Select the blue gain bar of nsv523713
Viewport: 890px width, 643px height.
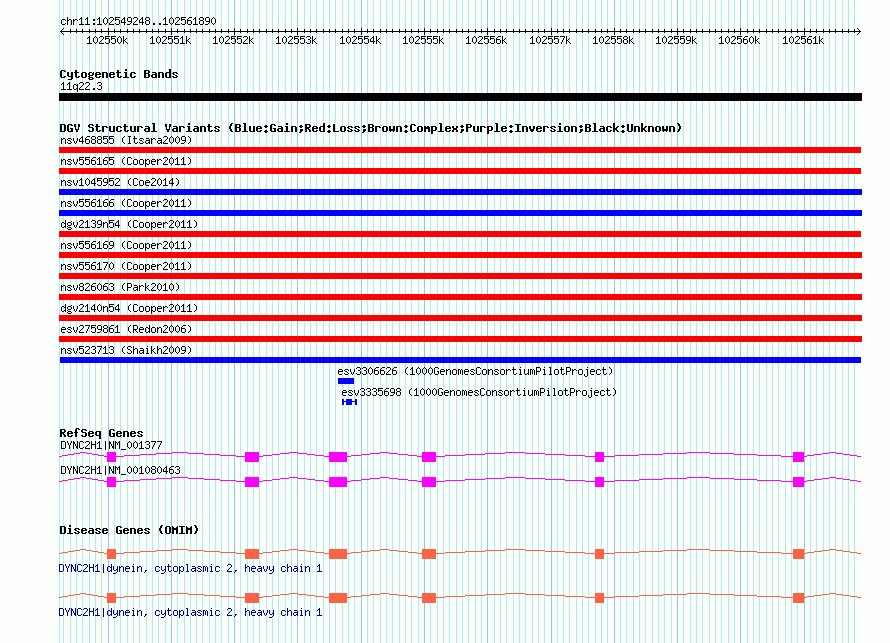pos(460,360)
